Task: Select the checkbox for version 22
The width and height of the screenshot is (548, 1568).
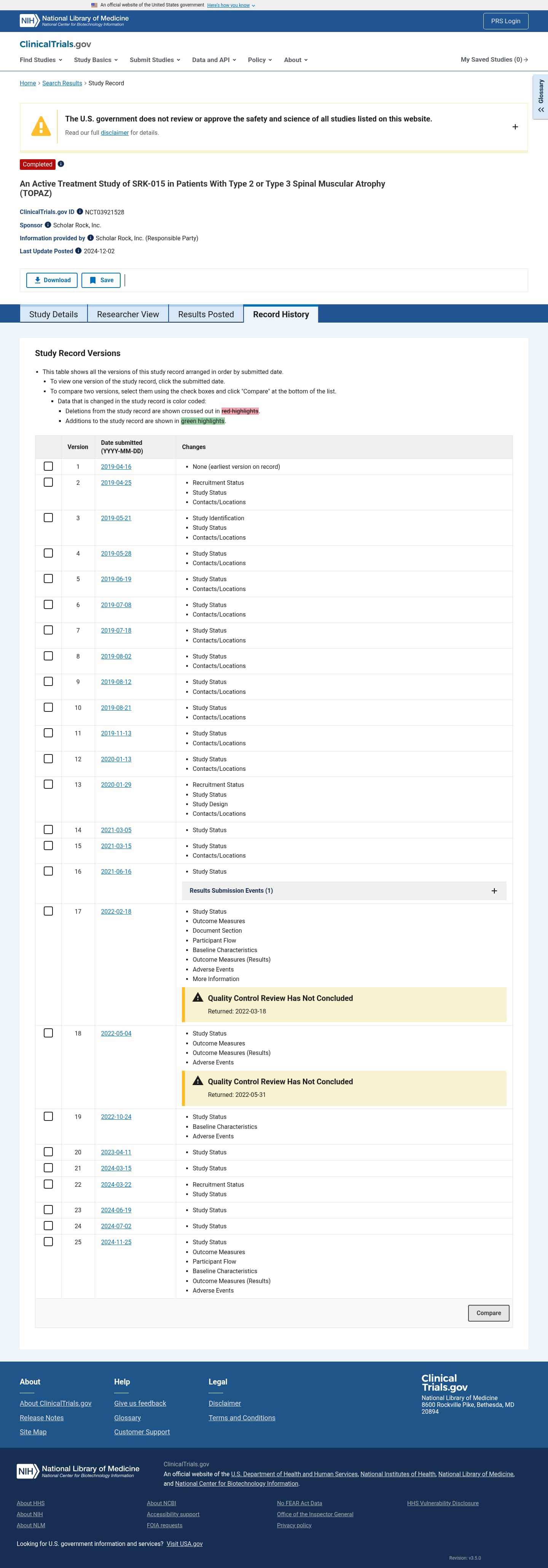Action: click(48, 1184)
